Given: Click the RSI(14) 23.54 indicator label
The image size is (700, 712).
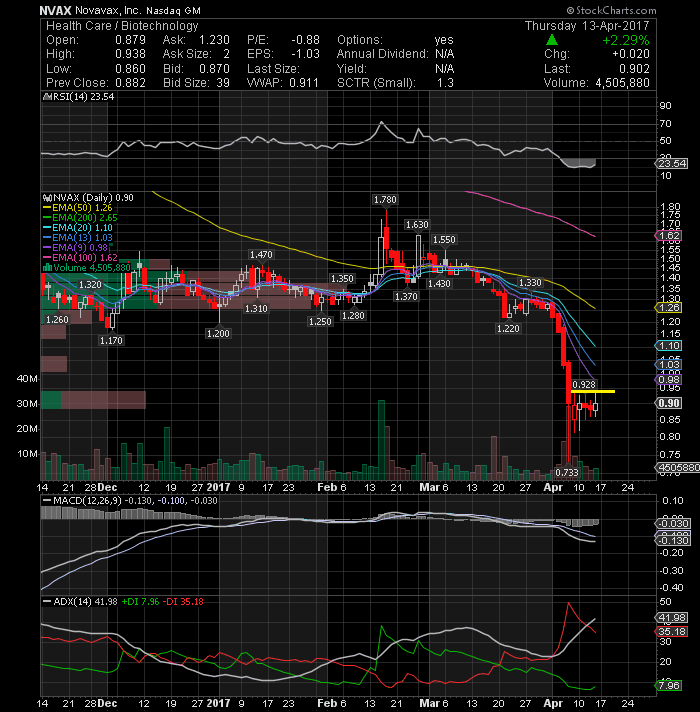Looking at the screenshot, I should 78,97.
